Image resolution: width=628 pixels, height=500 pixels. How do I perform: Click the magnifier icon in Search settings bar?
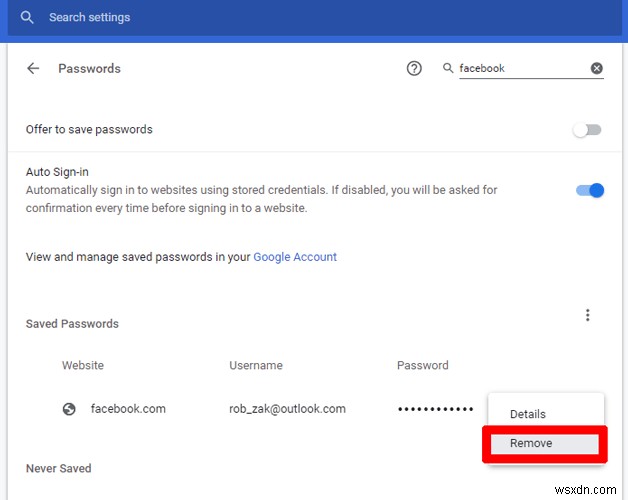(x=27, y=17)
